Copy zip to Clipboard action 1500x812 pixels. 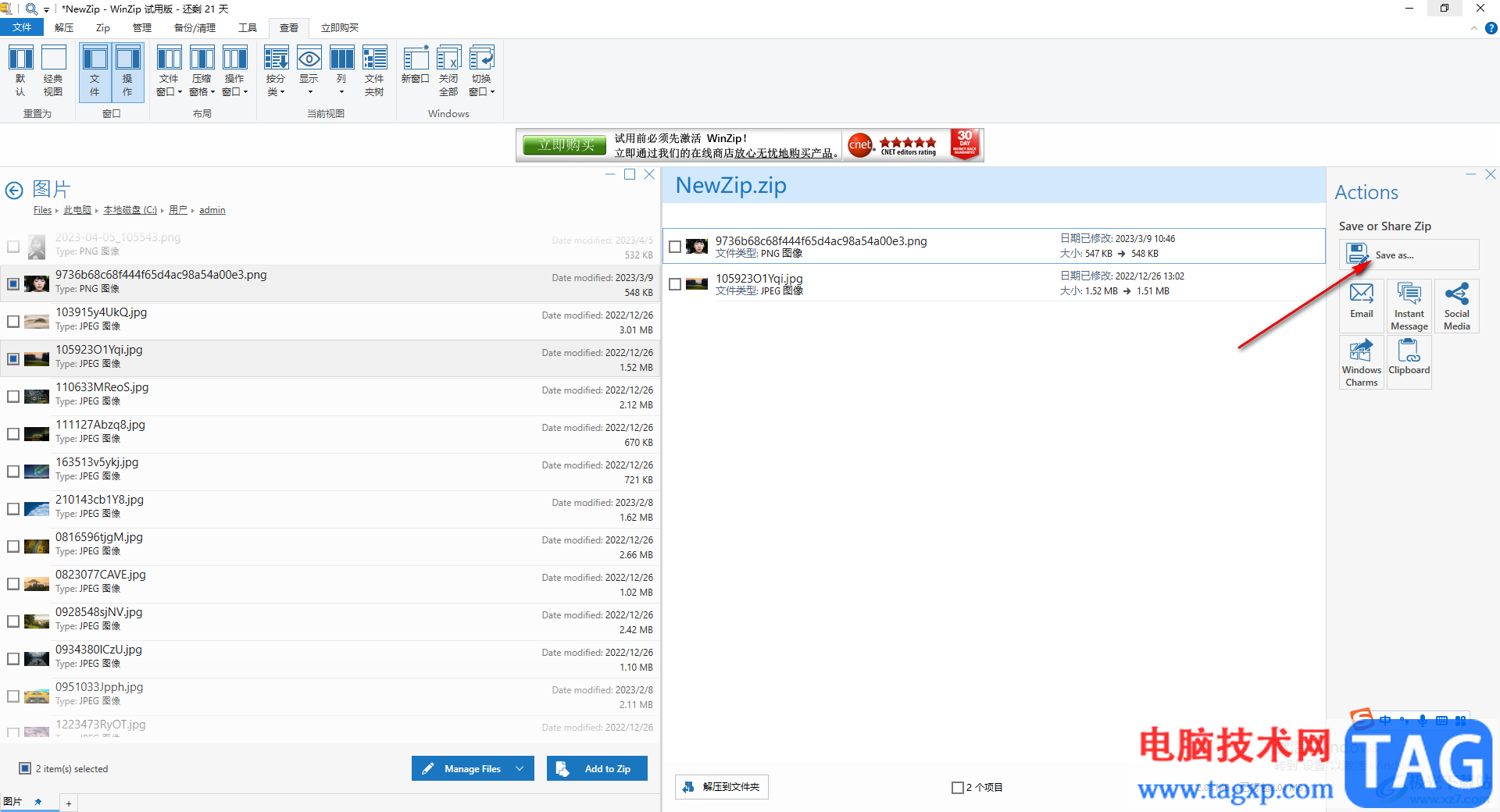(1409, 362)
